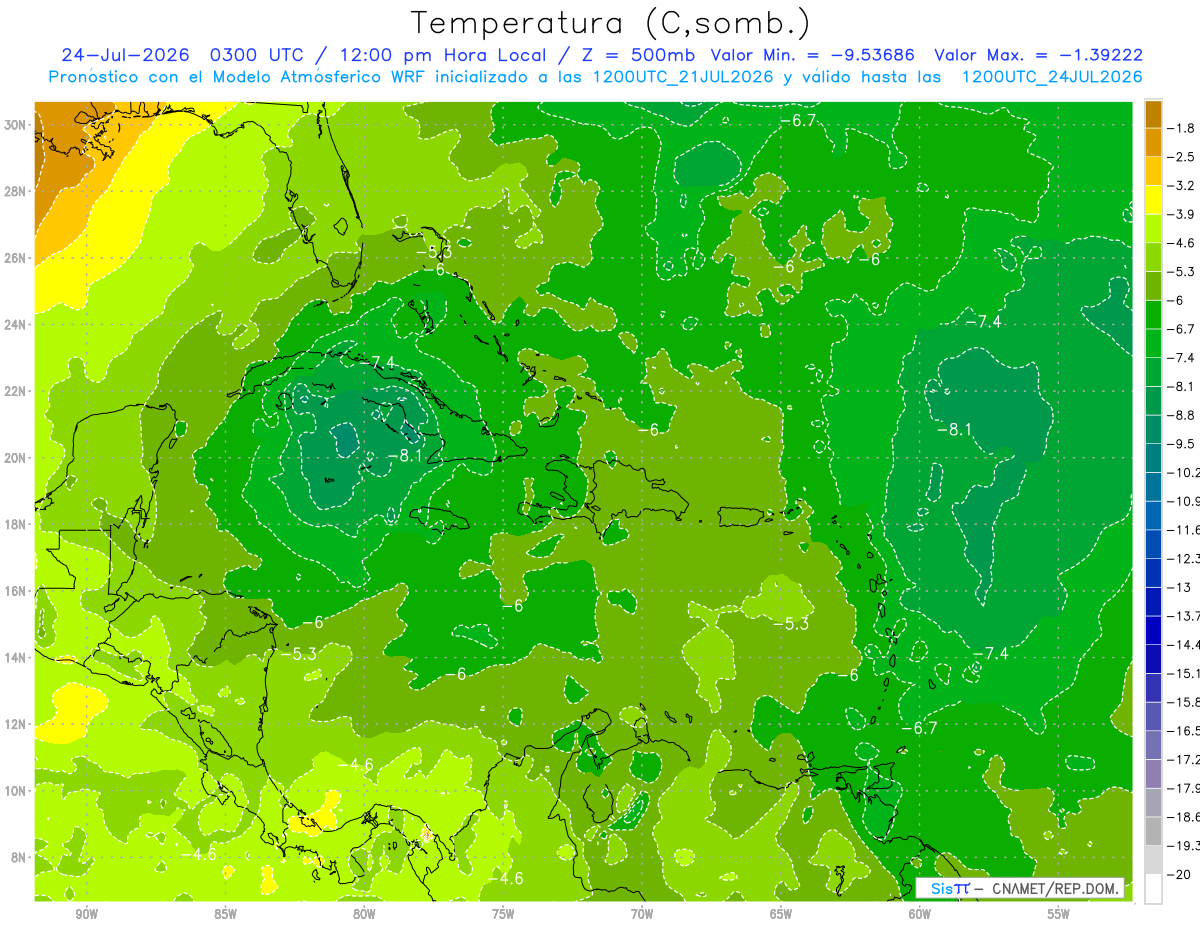
Task: Click the "0300 UTC" time label
Action: (256, 55)
